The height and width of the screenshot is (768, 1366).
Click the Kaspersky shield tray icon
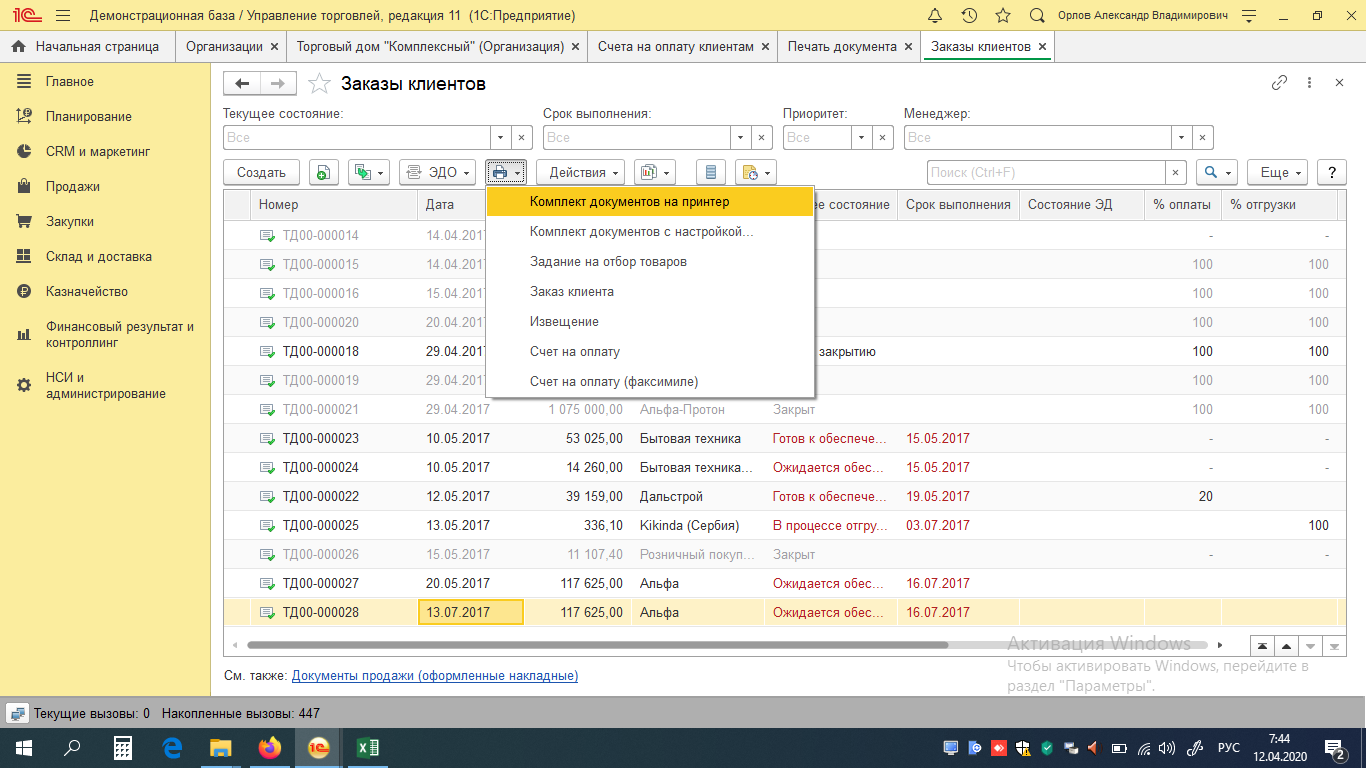click(1047, 748)
